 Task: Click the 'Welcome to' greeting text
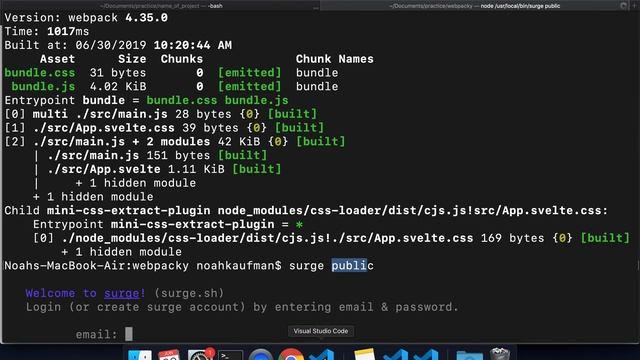point(61,293)
